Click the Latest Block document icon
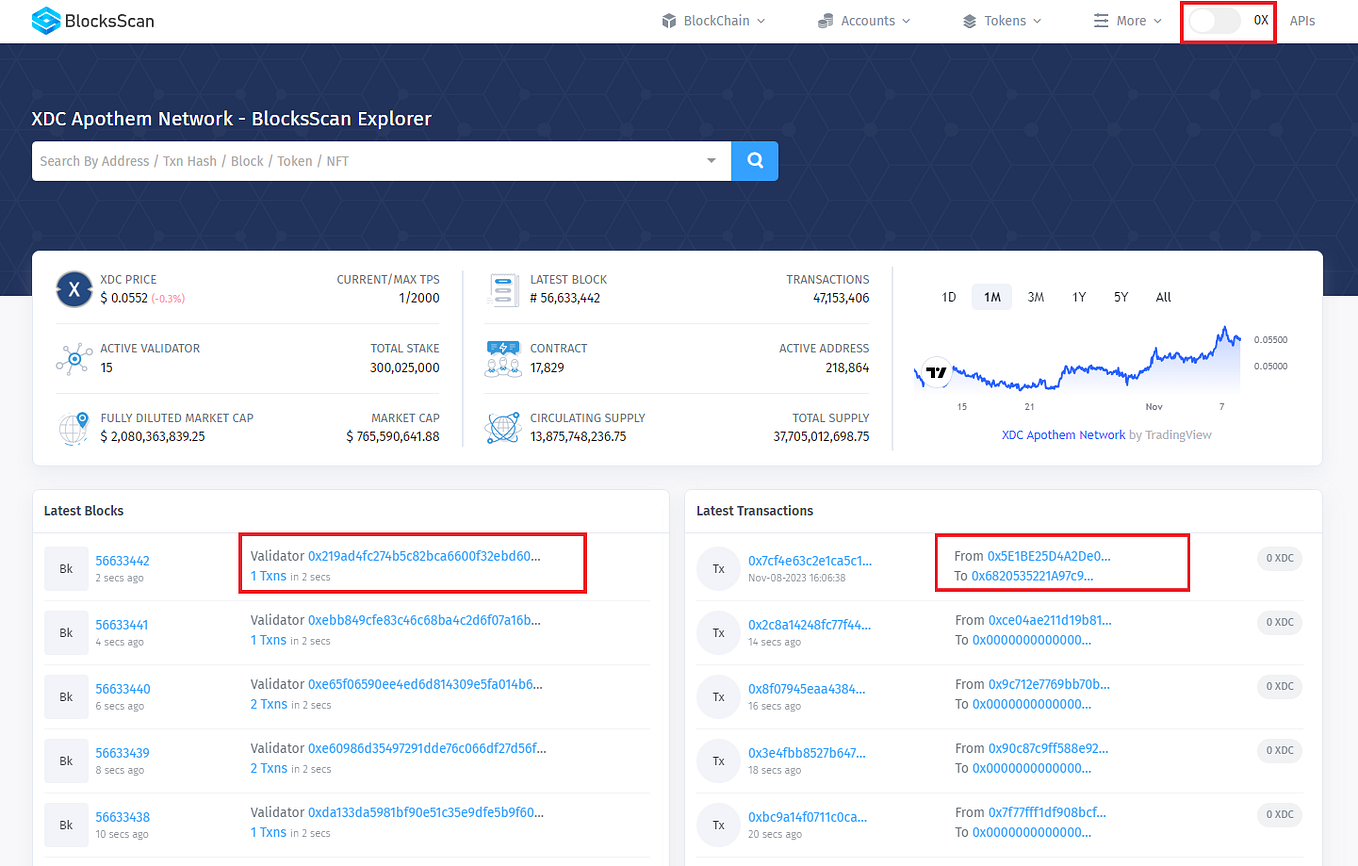 coord(503,289)
